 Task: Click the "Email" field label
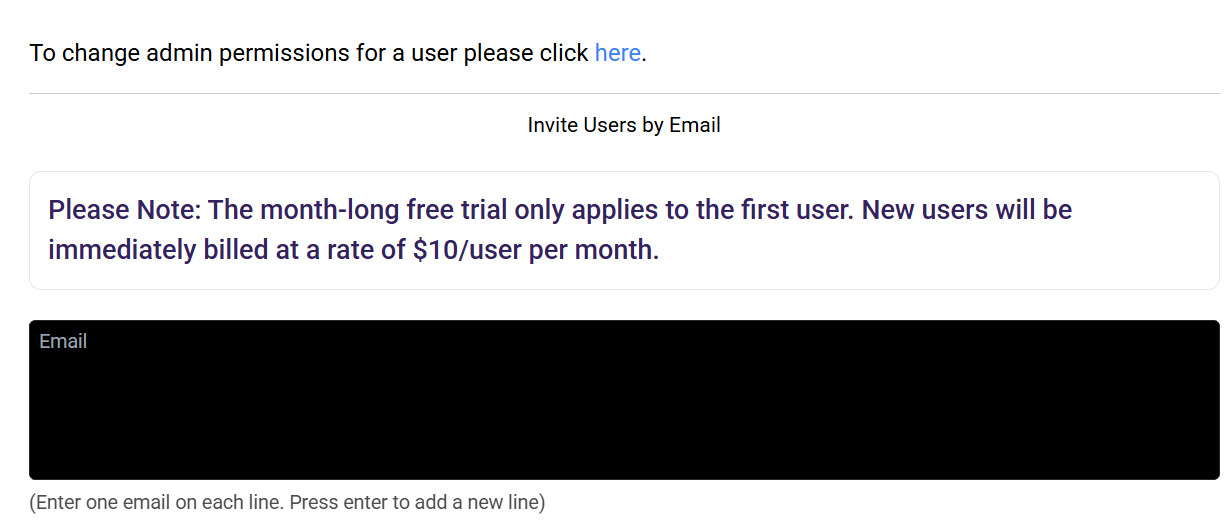pos(63,342)
